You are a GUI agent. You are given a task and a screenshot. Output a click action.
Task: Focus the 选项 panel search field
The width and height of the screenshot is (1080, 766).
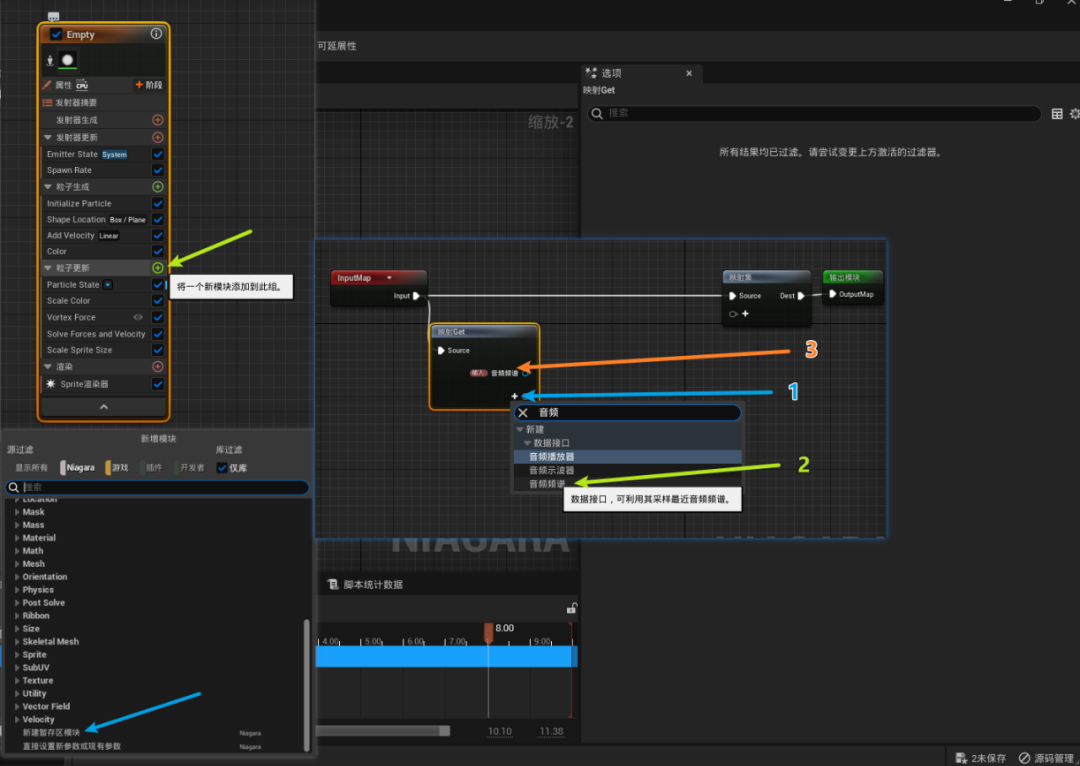[x=814, y=113]
